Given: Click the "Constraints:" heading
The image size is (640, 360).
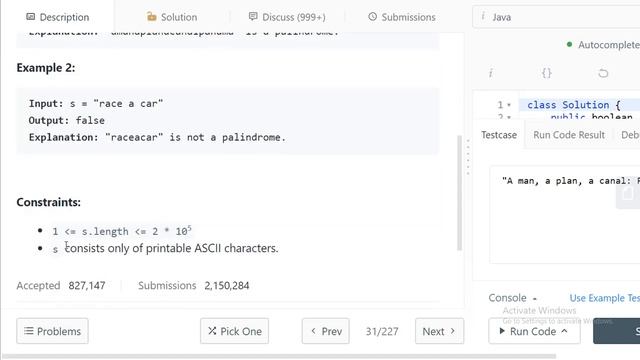Looking at the screenshot, I should [x=49, y=202].
